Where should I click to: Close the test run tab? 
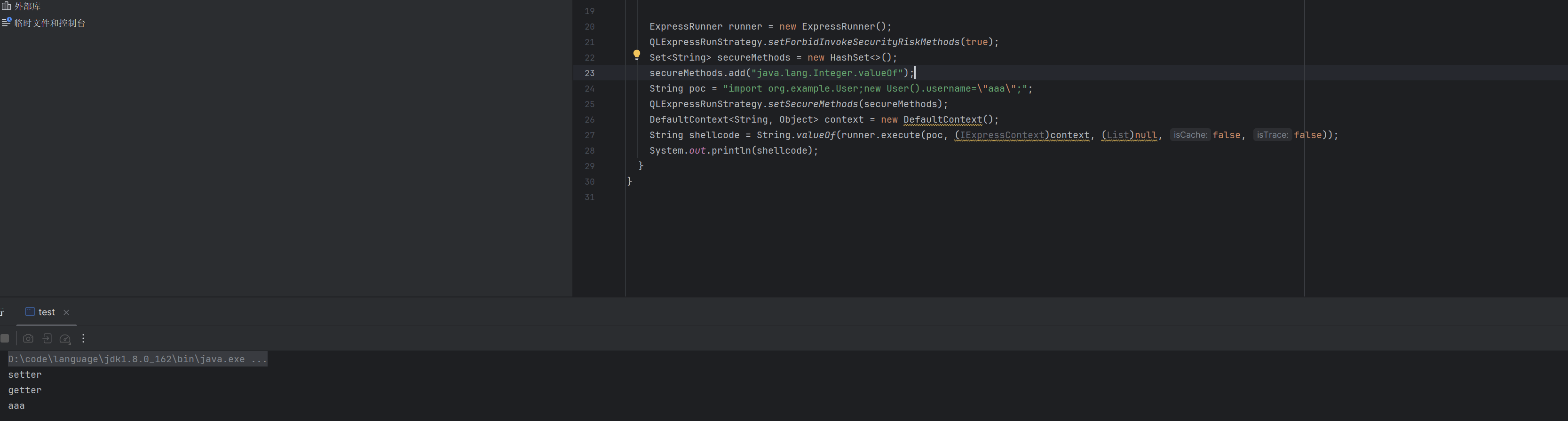66,312
